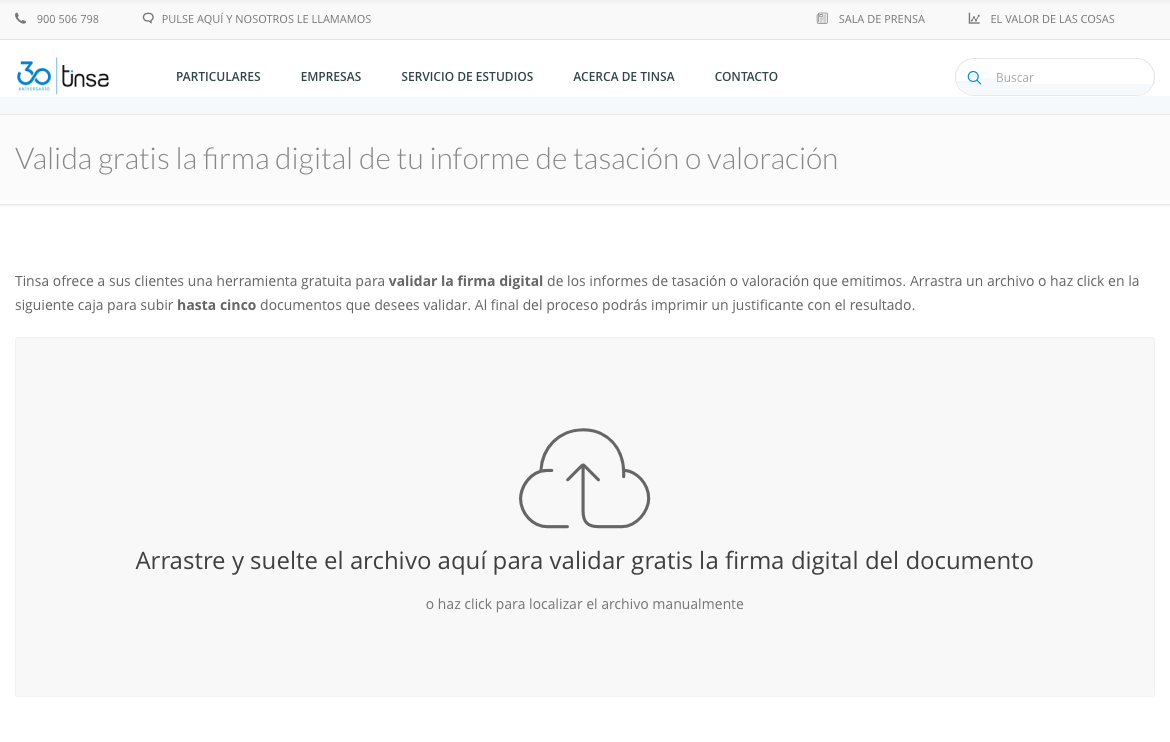This screenshot has height=742, width=1170.
Task: Click the speech bubble callback icon
Action: [x=148, y=19]
